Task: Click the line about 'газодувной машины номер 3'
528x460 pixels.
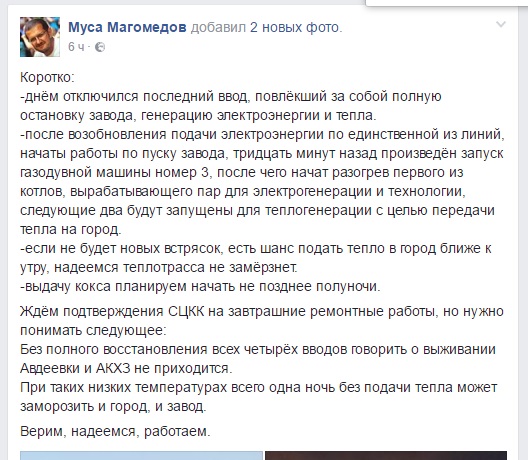Action: click(x=241, y=172)
